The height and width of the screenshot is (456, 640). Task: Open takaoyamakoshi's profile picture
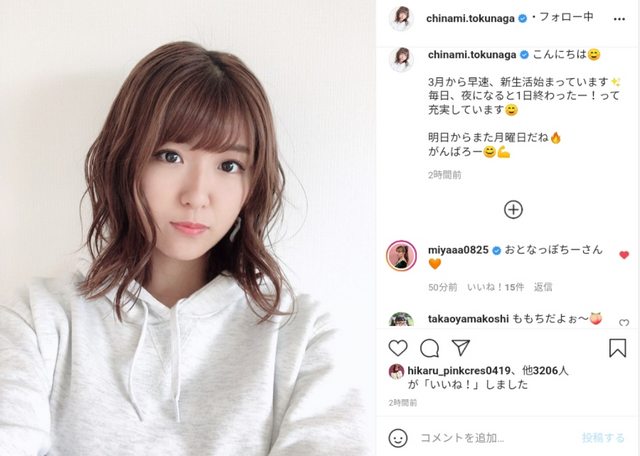tap(401, 319)
